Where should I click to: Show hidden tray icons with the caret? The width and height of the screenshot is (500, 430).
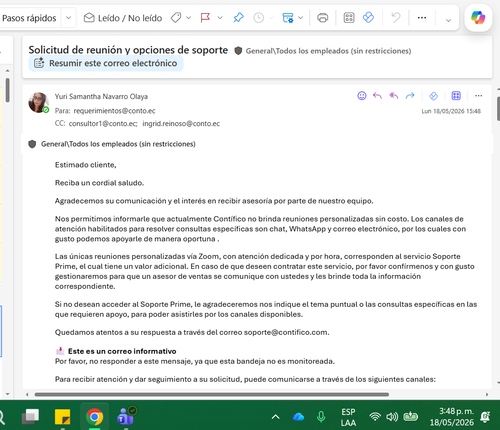point(275,417)
